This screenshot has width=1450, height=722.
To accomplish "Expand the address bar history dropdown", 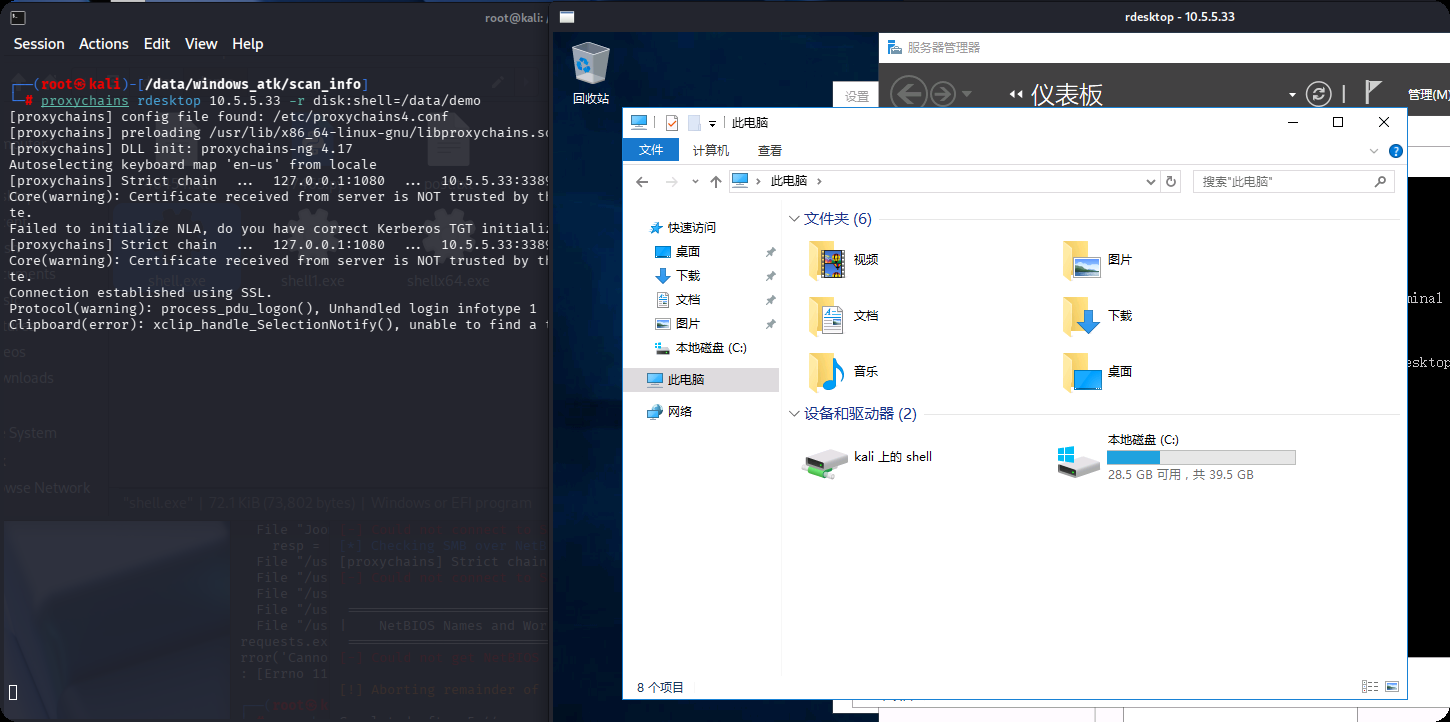I will 1150,182.
